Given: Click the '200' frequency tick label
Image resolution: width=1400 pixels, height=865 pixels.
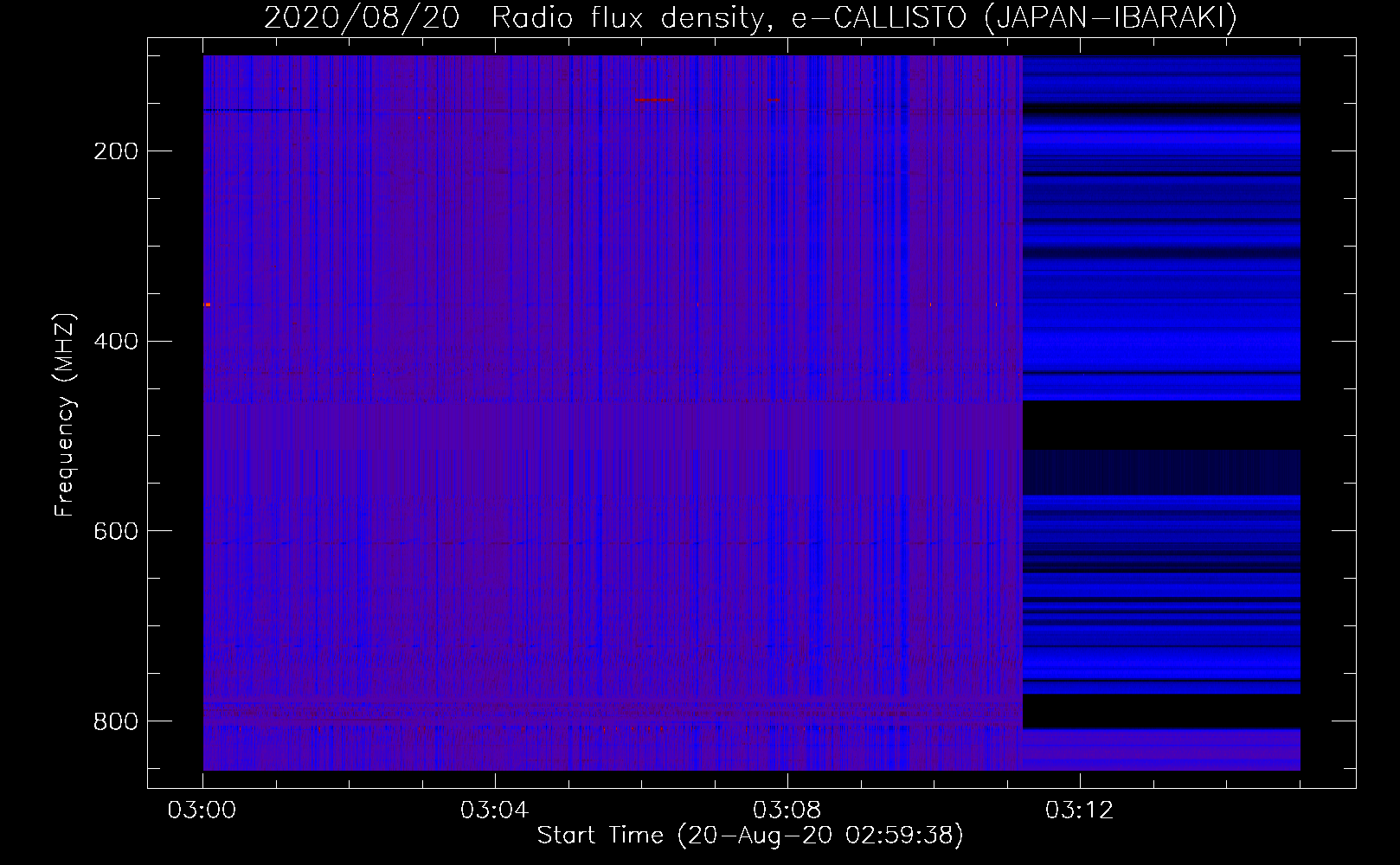Looking at the screenshot, I should pyautogui.click(x=116, y=151).
